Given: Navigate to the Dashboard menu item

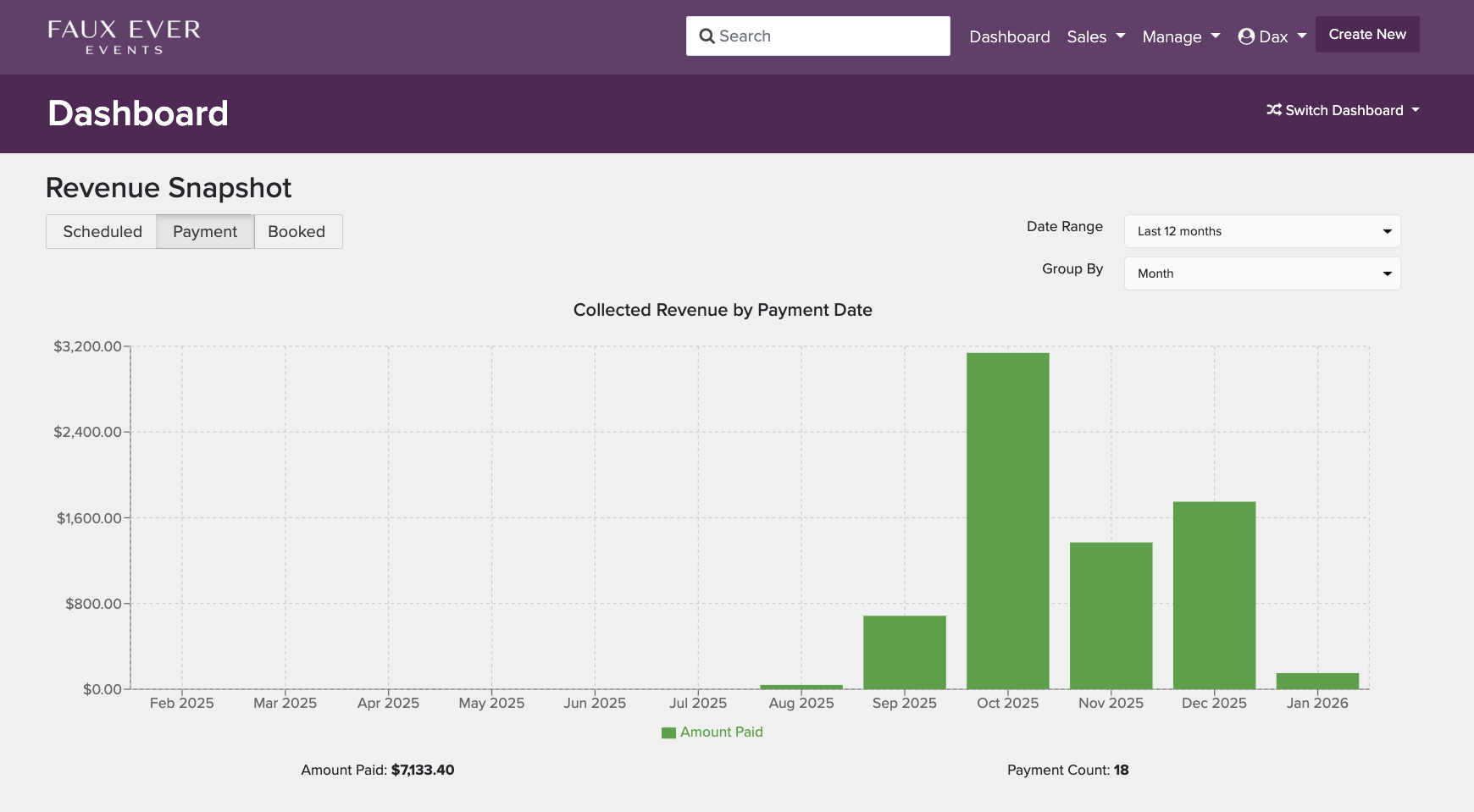Looking at the screenshot, I should [1009, 36].
